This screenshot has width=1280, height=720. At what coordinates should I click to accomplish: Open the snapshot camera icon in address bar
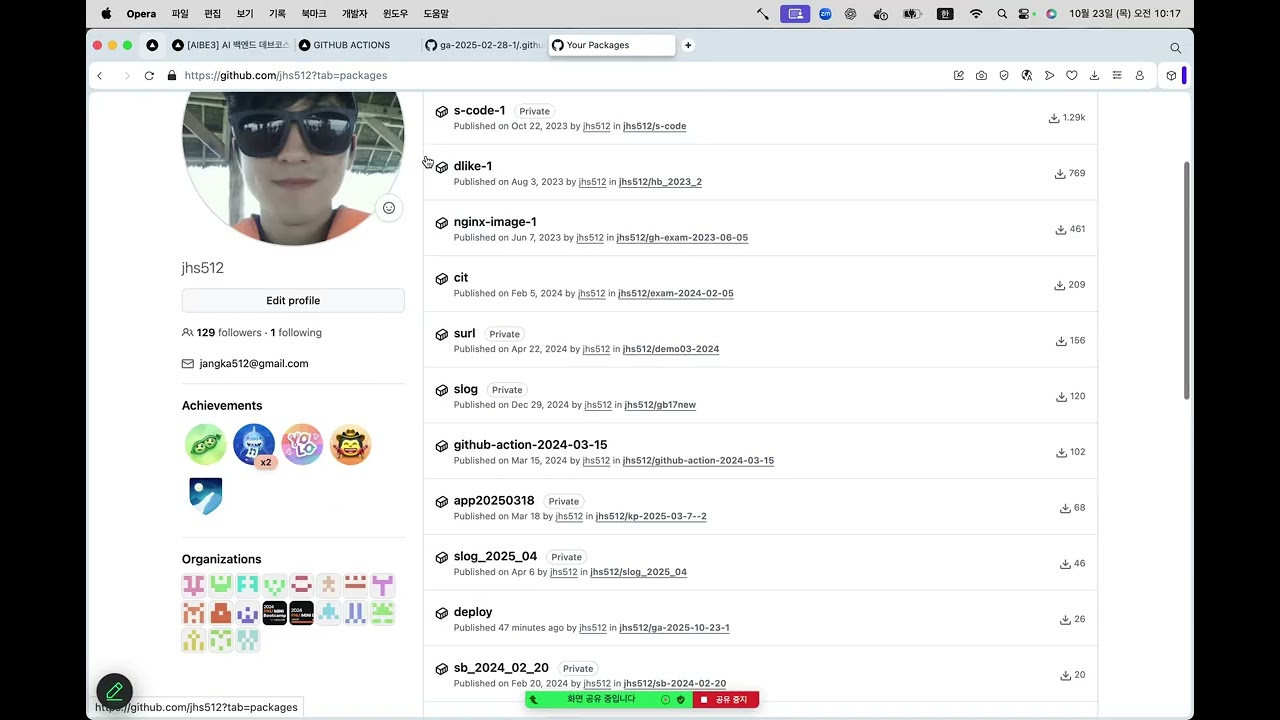coord(981,75)
